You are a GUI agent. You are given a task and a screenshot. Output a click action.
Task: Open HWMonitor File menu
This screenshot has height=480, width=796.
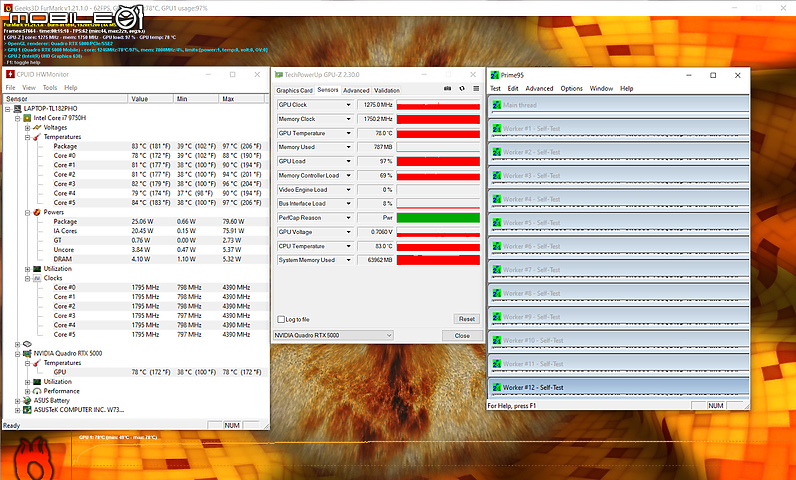[10, 88]
